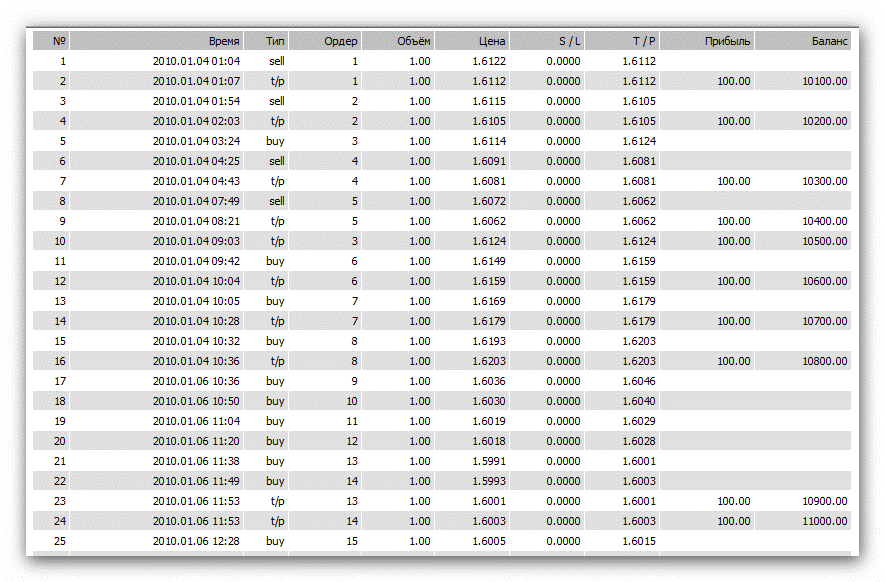Click price 1.6193 in row 15

489,342
